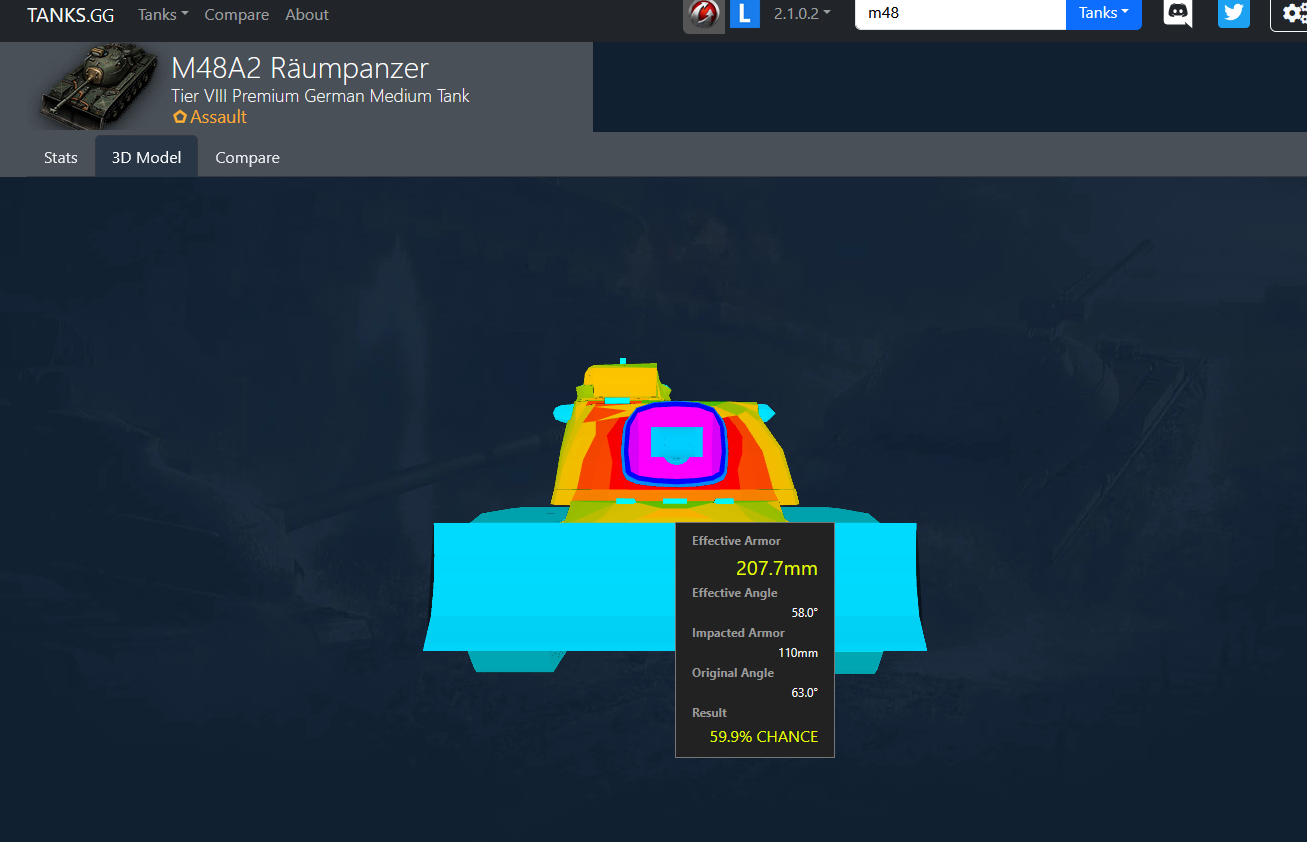Click the 59.9% CHANCE result text
The width and height of the screenshot is (1307, 842).
click(x=764, y=737)
